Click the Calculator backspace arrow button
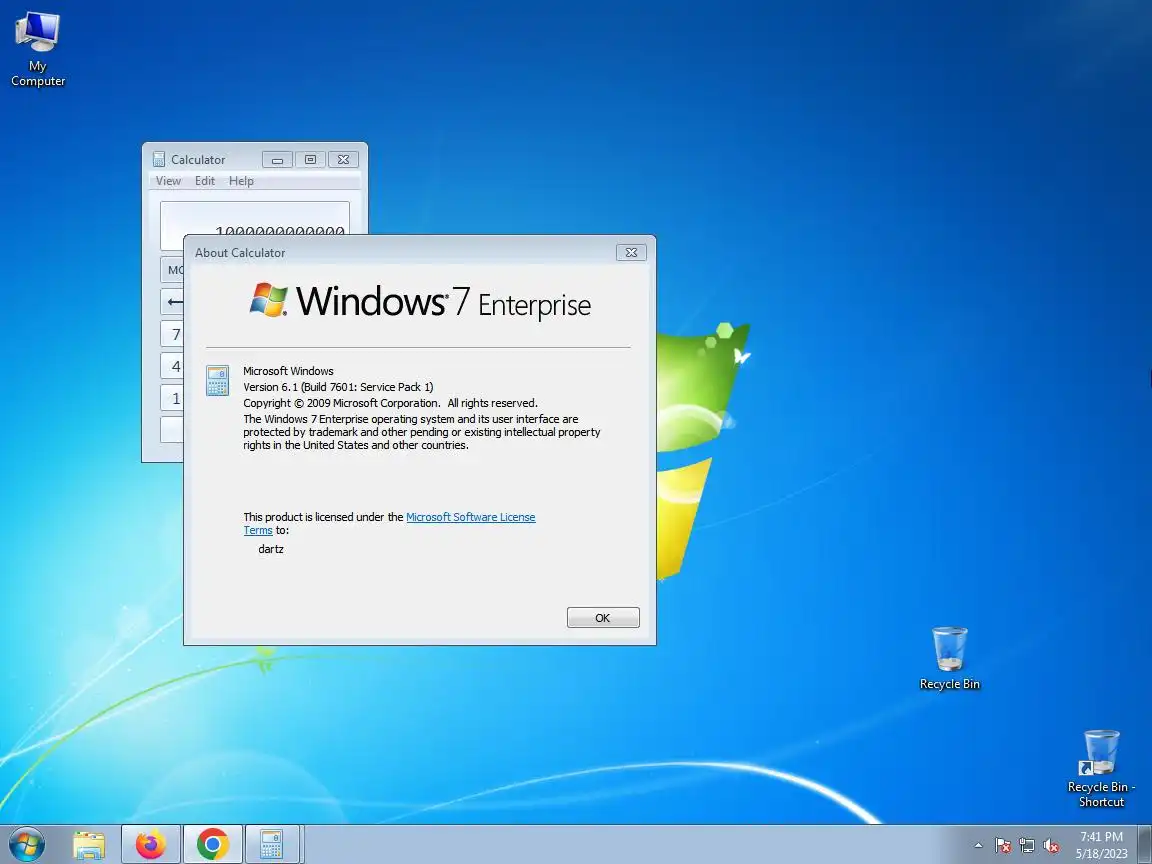The image size is (1152, 864). pyautogui.click(x=173, y=301)
